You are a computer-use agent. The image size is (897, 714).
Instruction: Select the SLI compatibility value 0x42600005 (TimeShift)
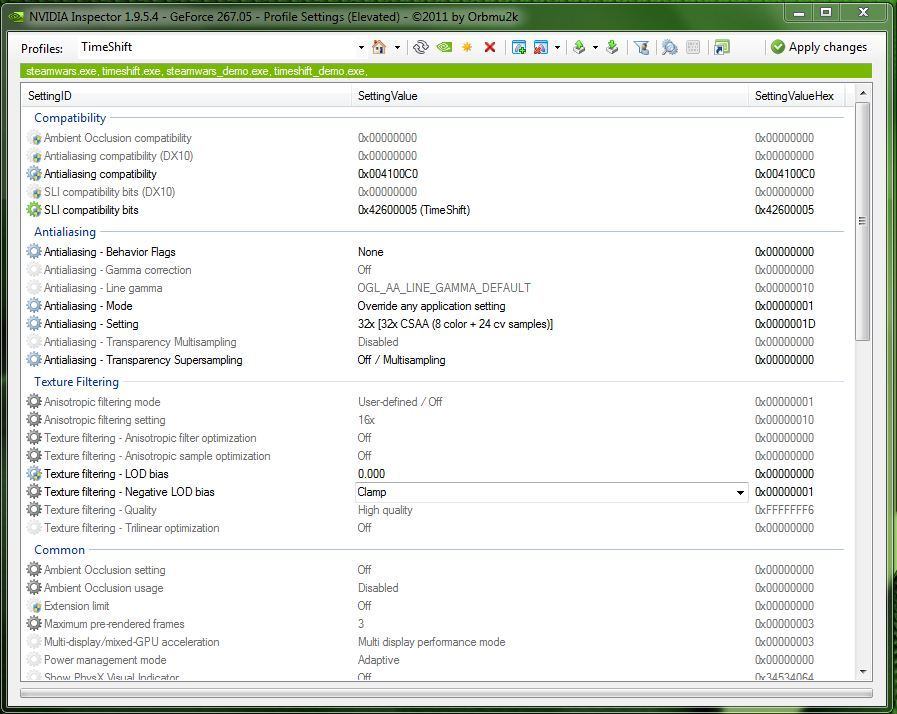tap(414, 210)
